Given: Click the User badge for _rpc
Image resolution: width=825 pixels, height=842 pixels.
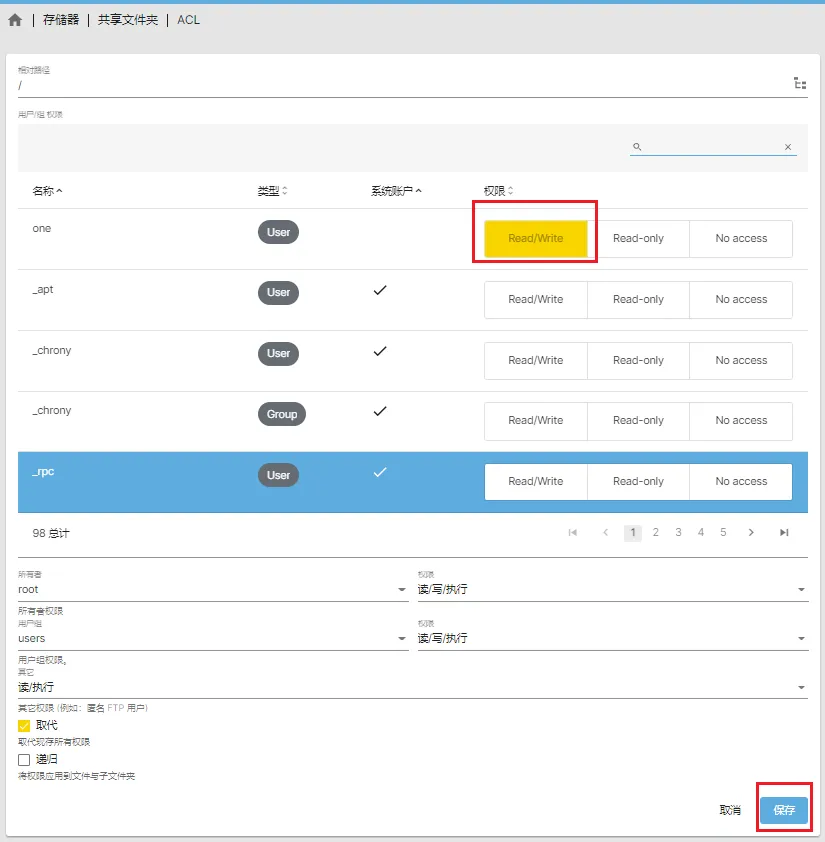Looking at the screenshot, I should point(278,475).
